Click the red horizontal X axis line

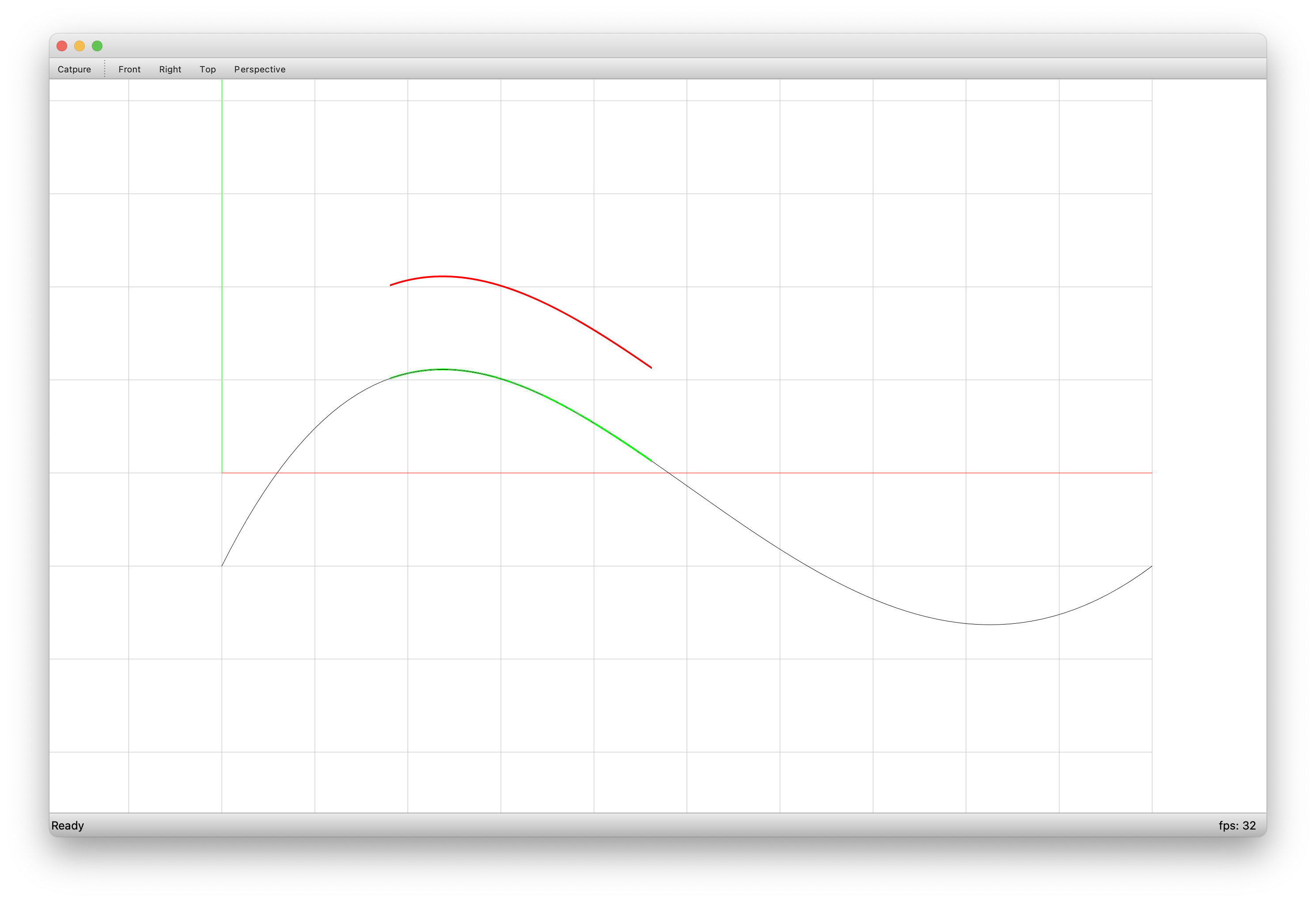click(x=686, y=473)
